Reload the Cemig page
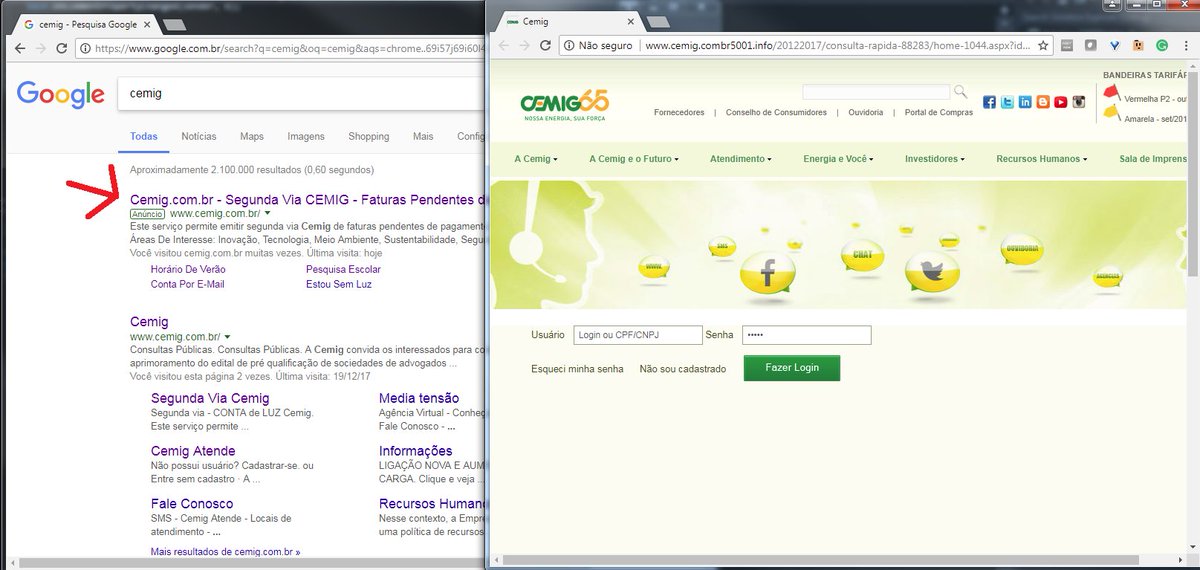The height and width of the screenshot is (570, 1200). click(x=545, y=45)
